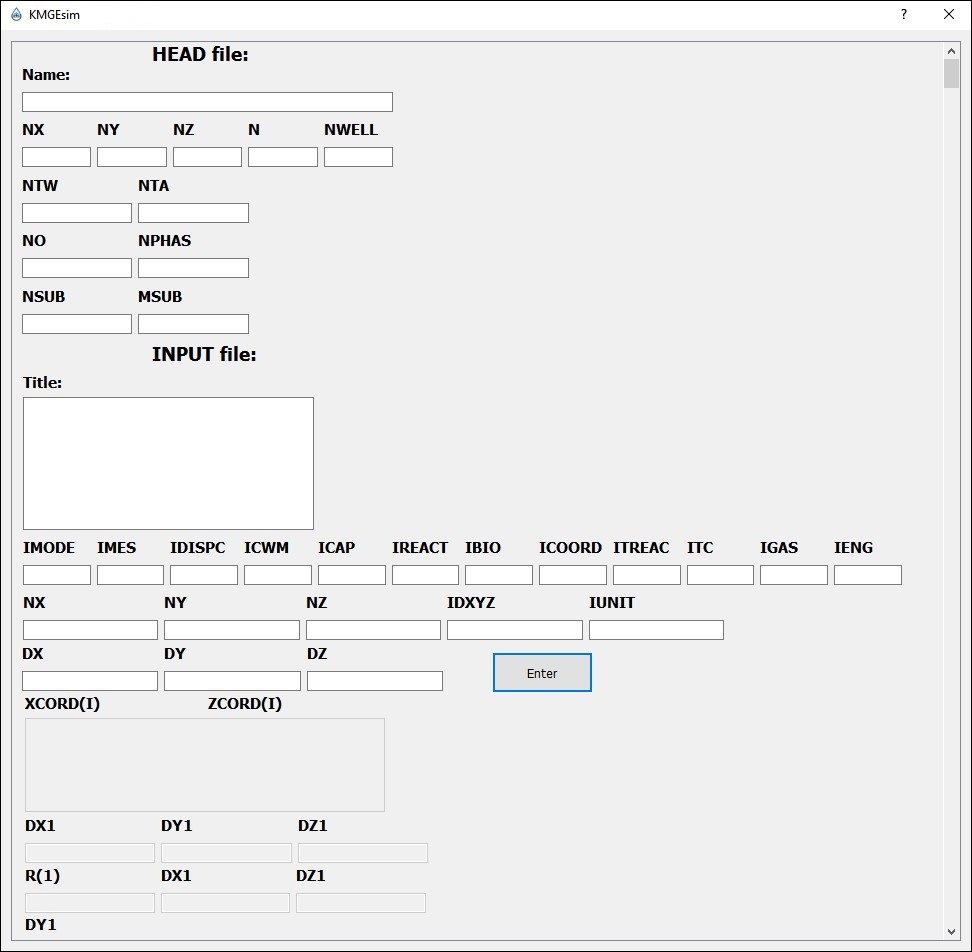
Task: Select the IBIO text field
Action: click(x=499, y=575)
